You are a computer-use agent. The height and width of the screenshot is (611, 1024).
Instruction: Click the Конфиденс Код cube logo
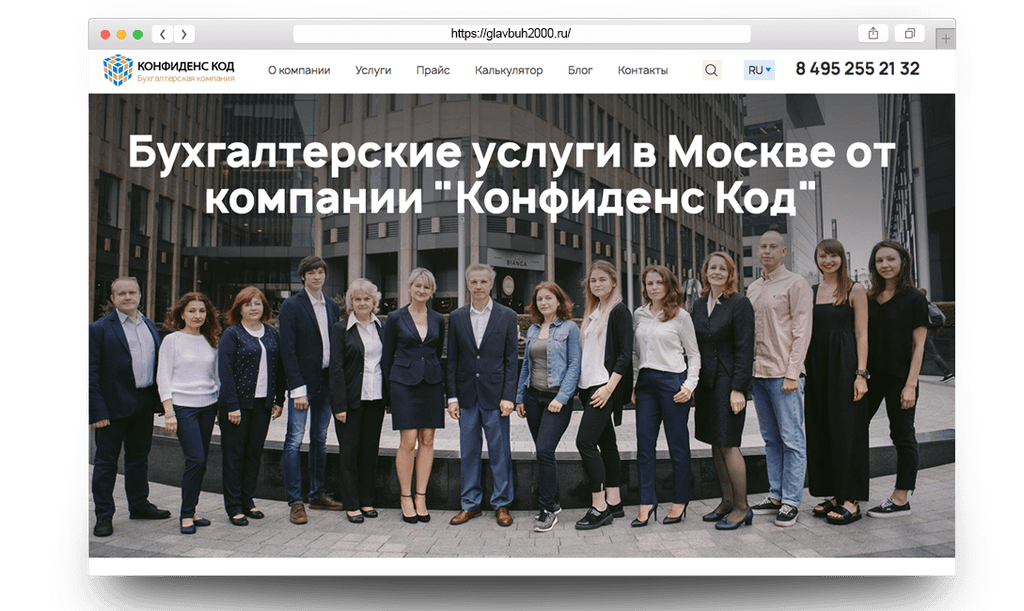point(118,70)
